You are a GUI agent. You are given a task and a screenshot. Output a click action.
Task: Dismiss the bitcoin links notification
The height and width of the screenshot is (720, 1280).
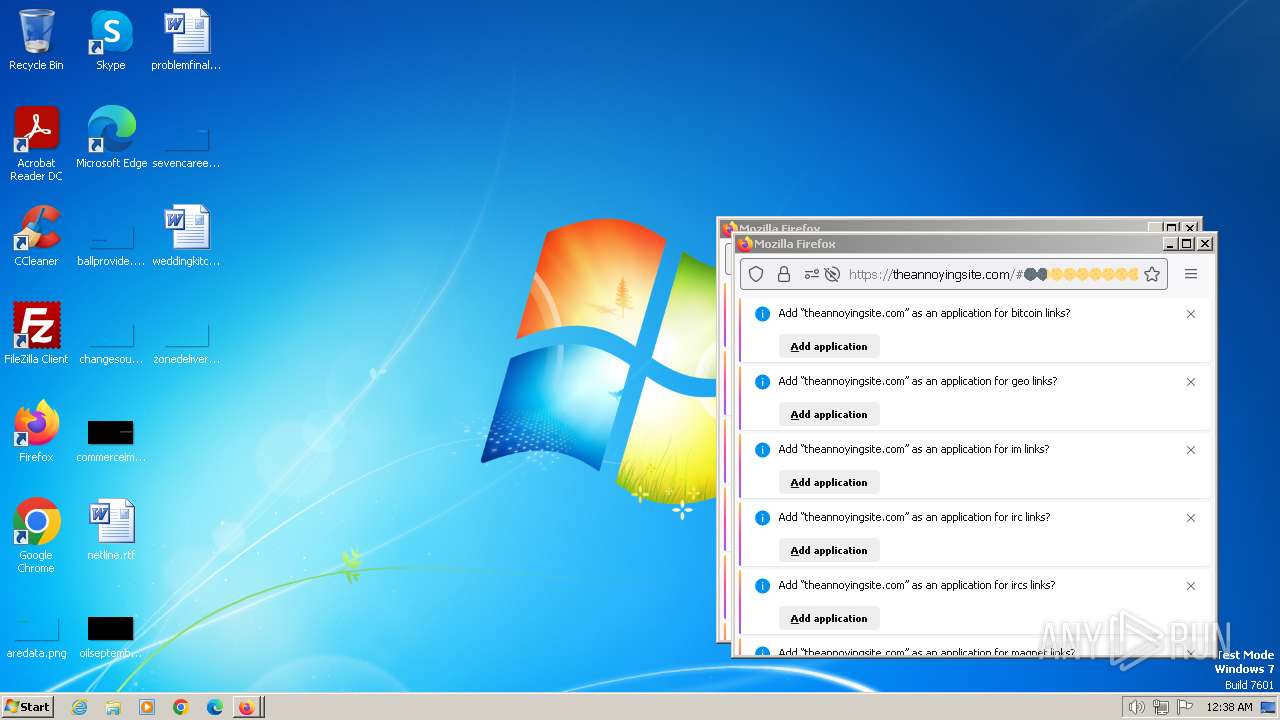tap(1191, 314)
